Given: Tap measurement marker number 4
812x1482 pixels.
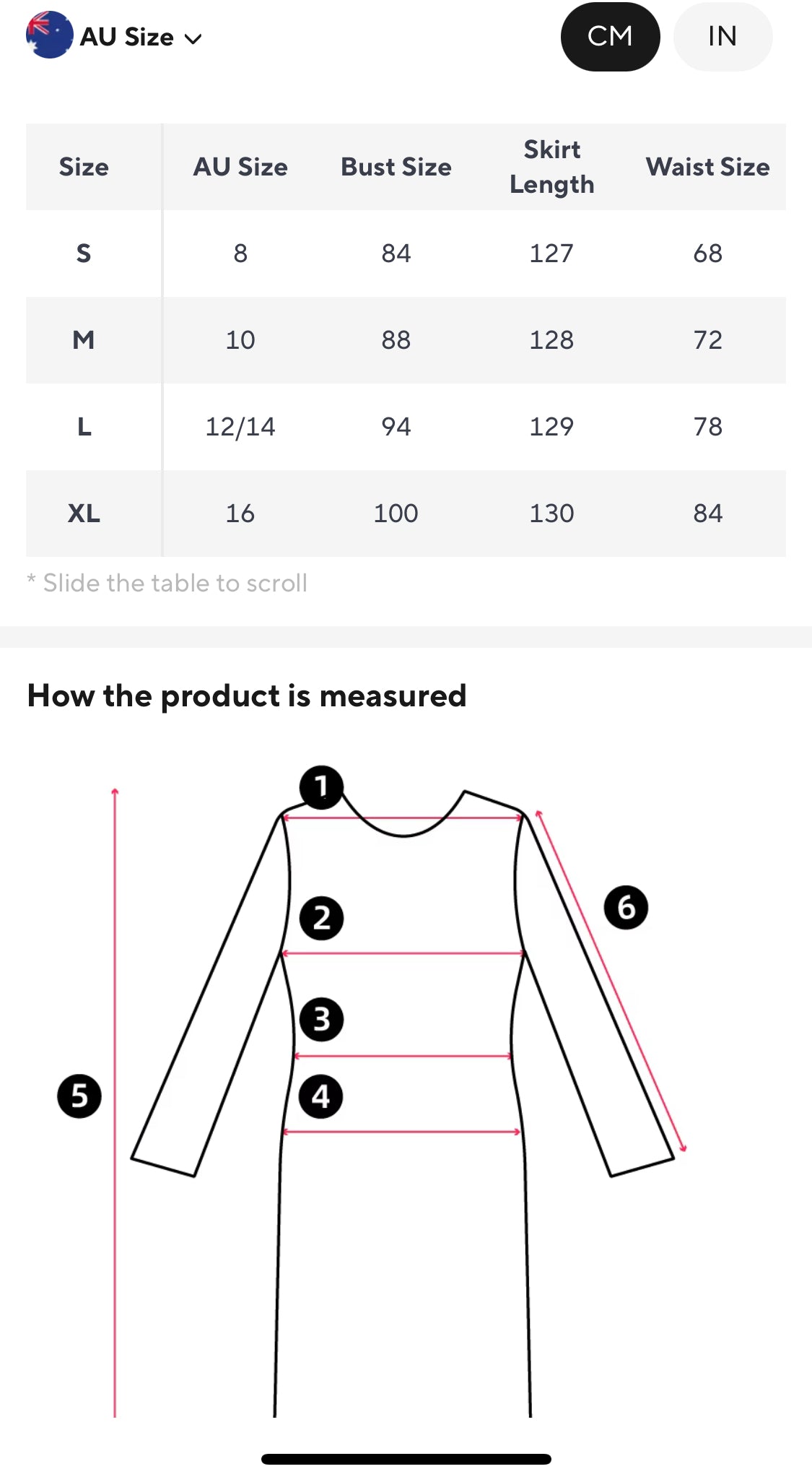Looking at the screenshot, I should click(x=321, y=1097).
